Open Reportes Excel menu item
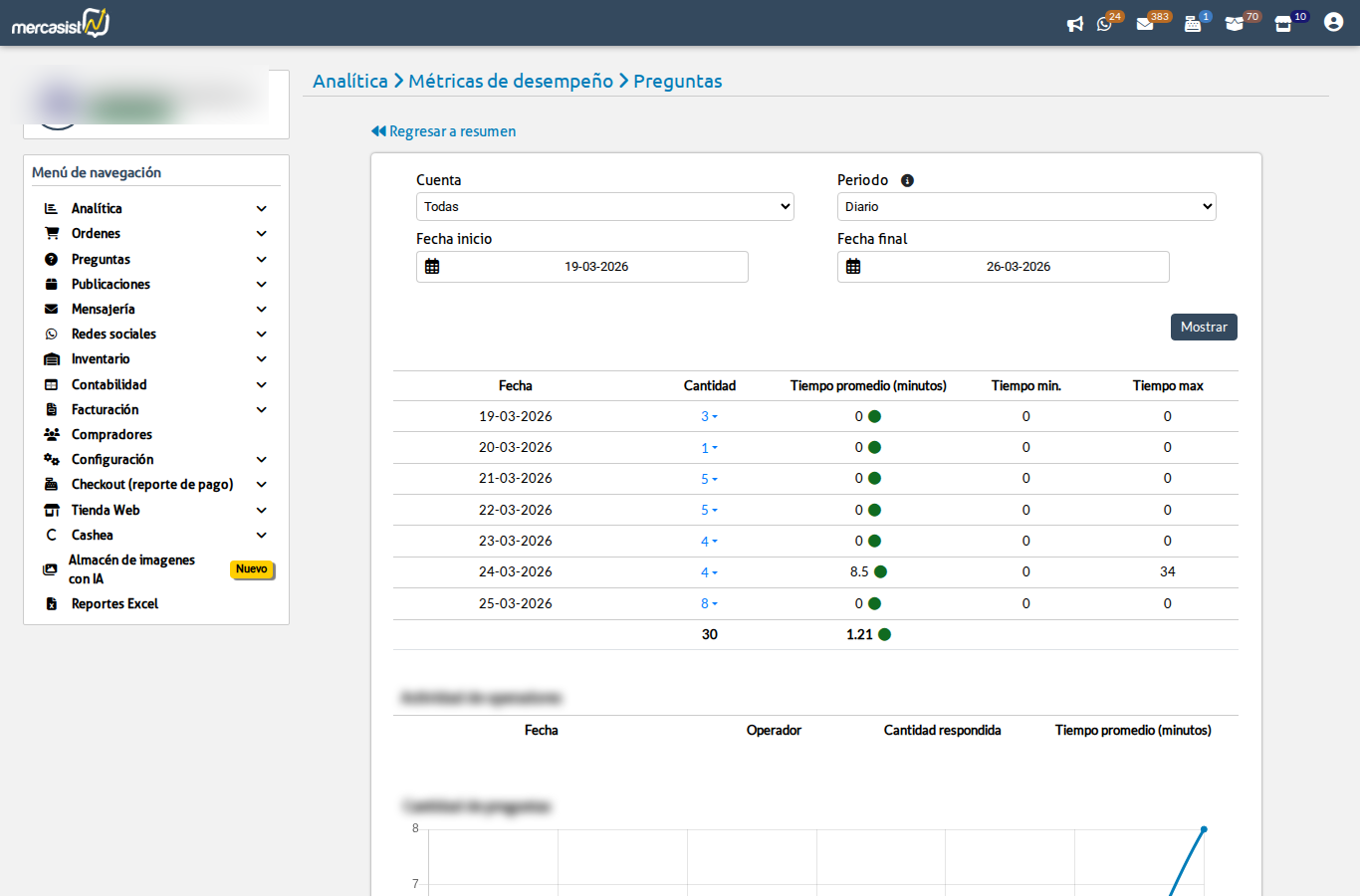This screenshot has height=896, width=1360. pos(114,604)
